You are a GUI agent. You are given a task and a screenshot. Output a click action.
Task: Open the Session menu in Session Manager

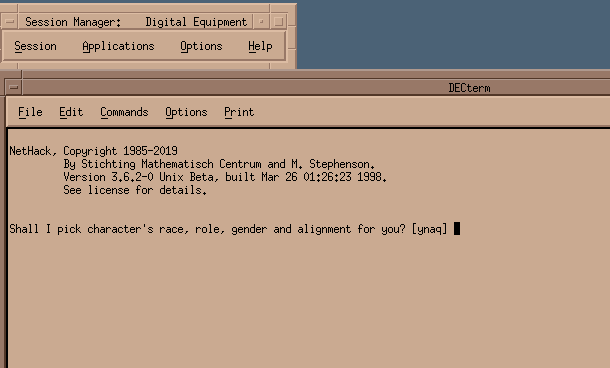(35, 46)
